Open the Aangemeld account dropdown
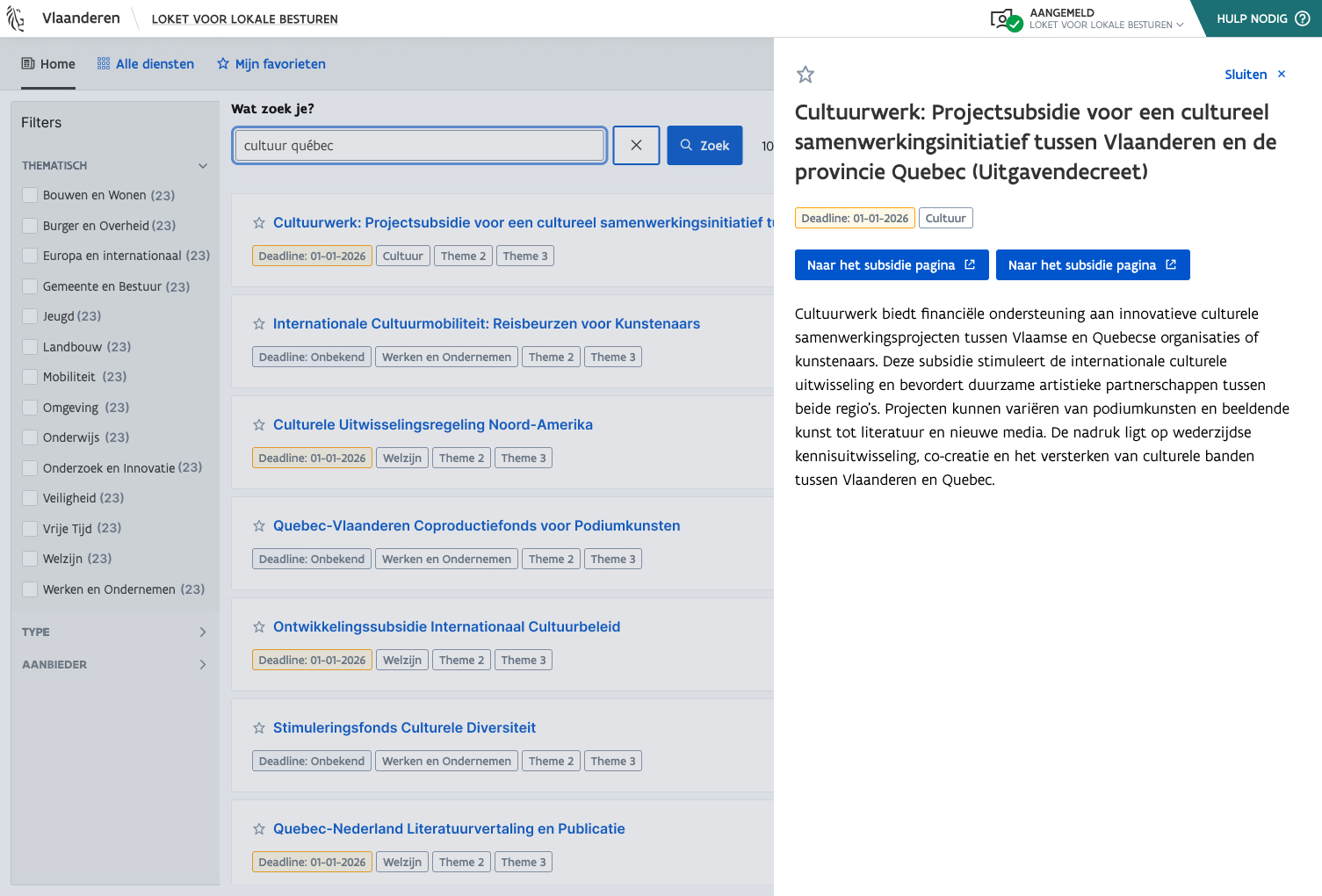Screen dimensions: 1322x896 [x=1105, y=18]
